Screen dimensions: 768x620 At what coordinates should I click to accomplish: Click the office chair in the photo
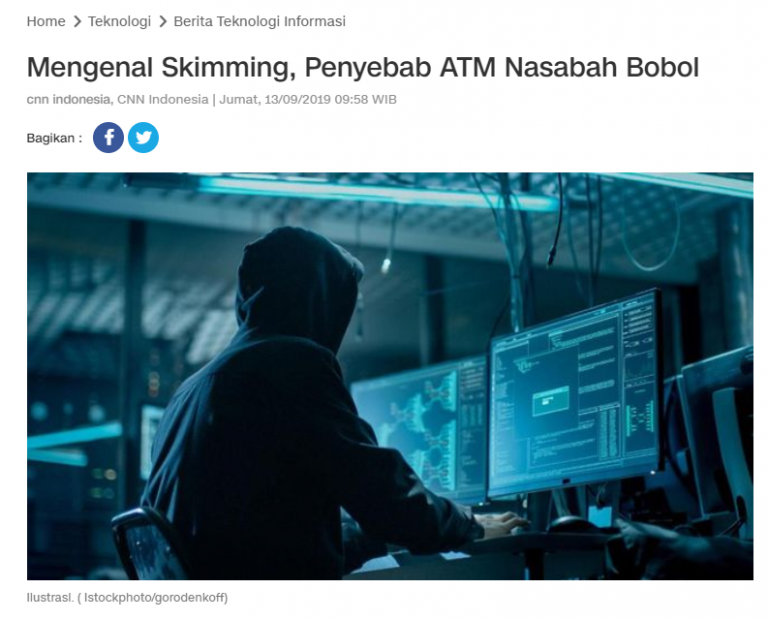click(x=147, y=544)
